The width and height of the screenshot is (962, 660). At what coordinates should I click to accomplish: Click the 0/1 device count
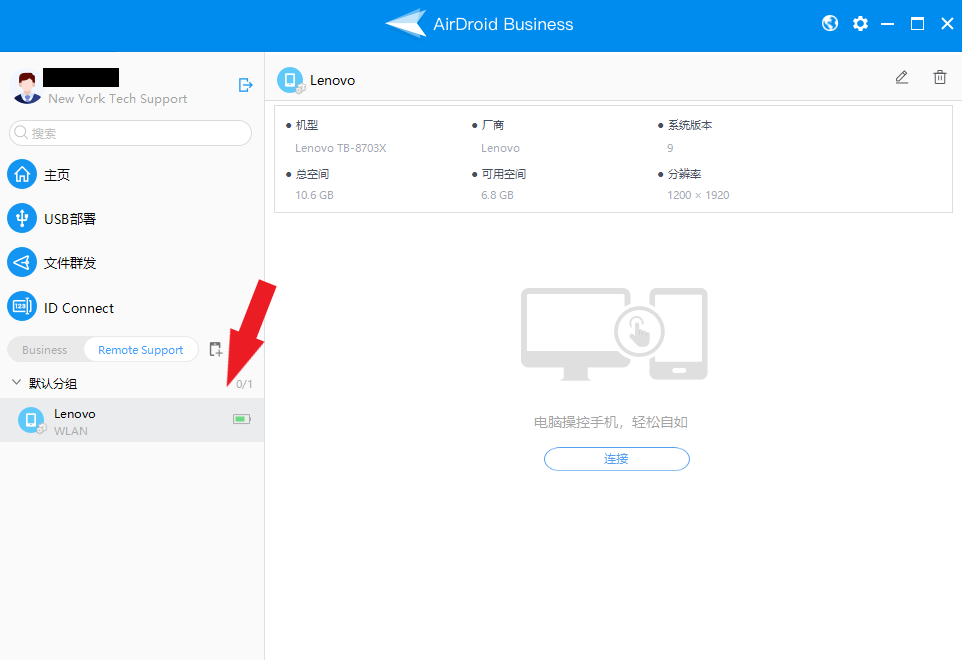244,384
